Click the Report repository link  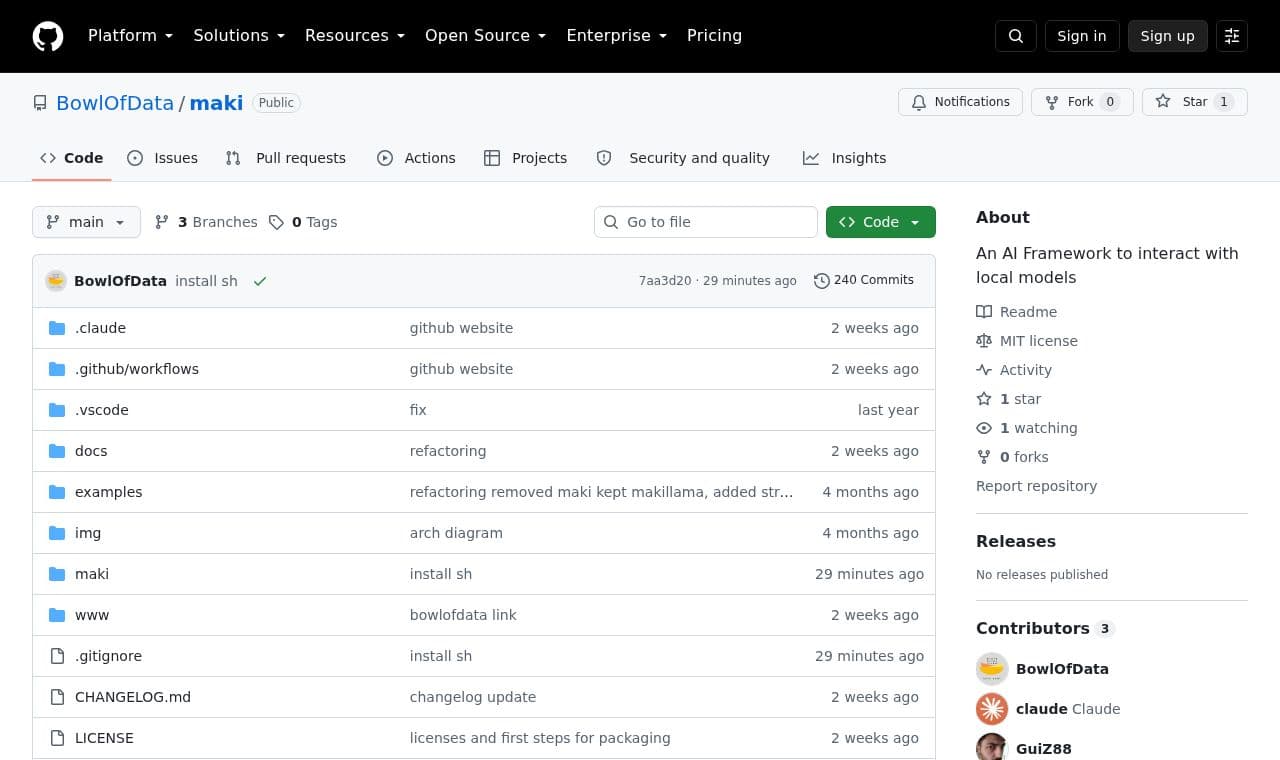tap(1036, 486)
